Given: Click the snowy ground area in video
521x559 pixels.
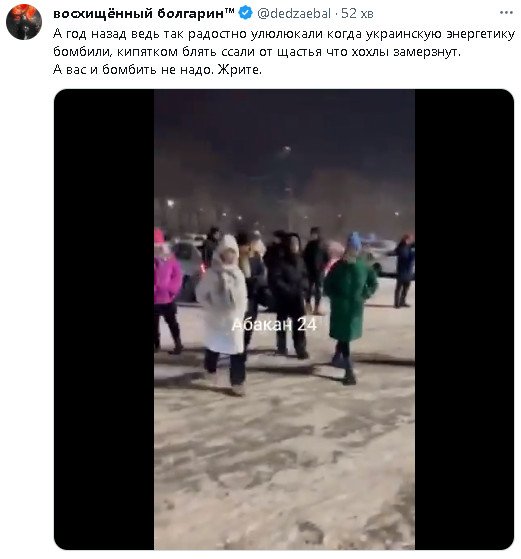Looking at the screenshot, I should 284,463.
